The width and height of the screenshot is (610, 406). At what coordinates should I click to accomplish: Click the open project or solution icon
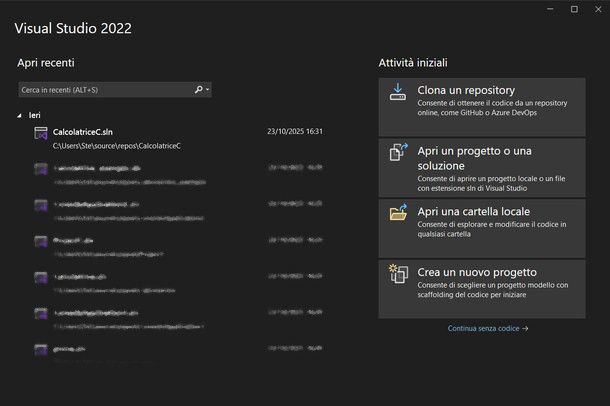coord(398,152)
